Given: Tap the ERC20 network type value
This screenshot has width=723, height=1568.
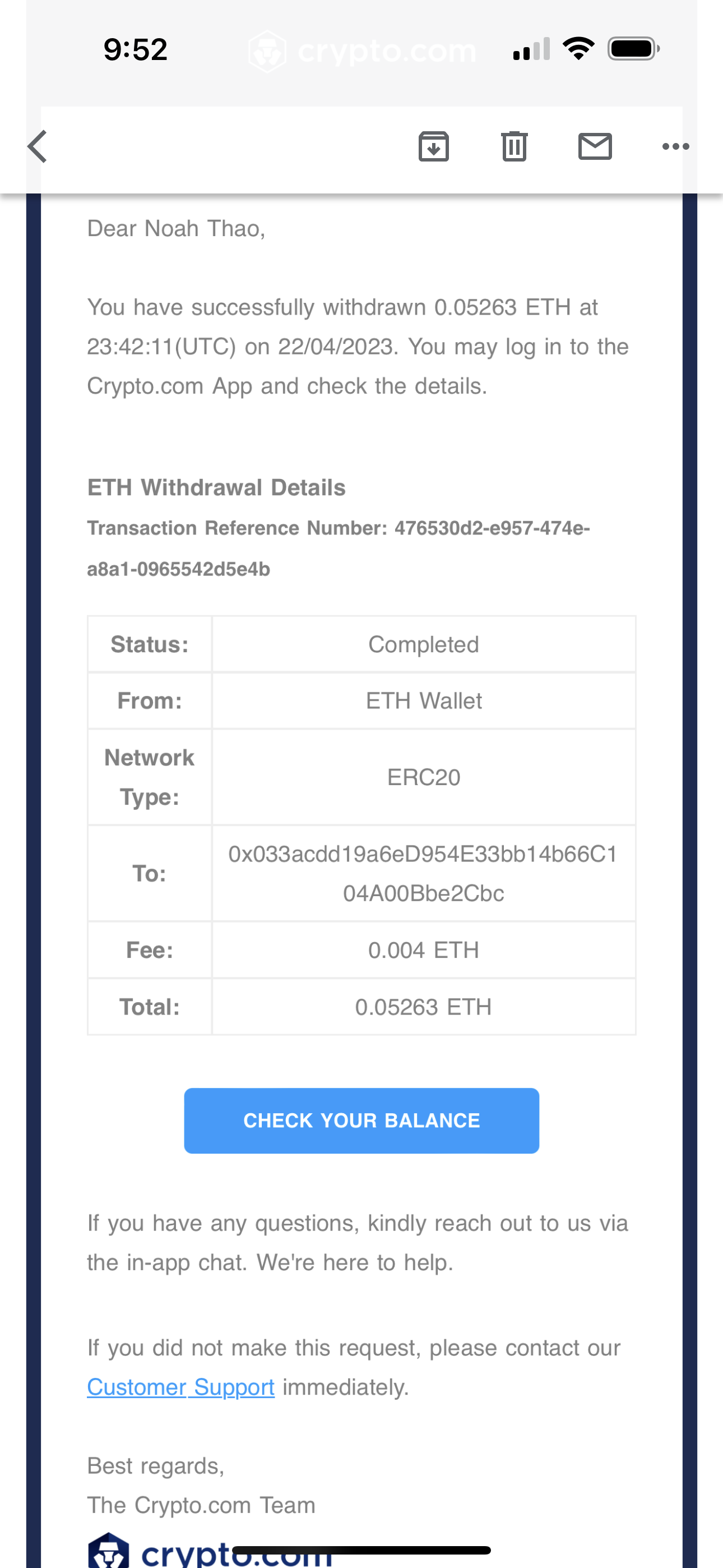Looking at the screenshot, I should click(424, 777).
